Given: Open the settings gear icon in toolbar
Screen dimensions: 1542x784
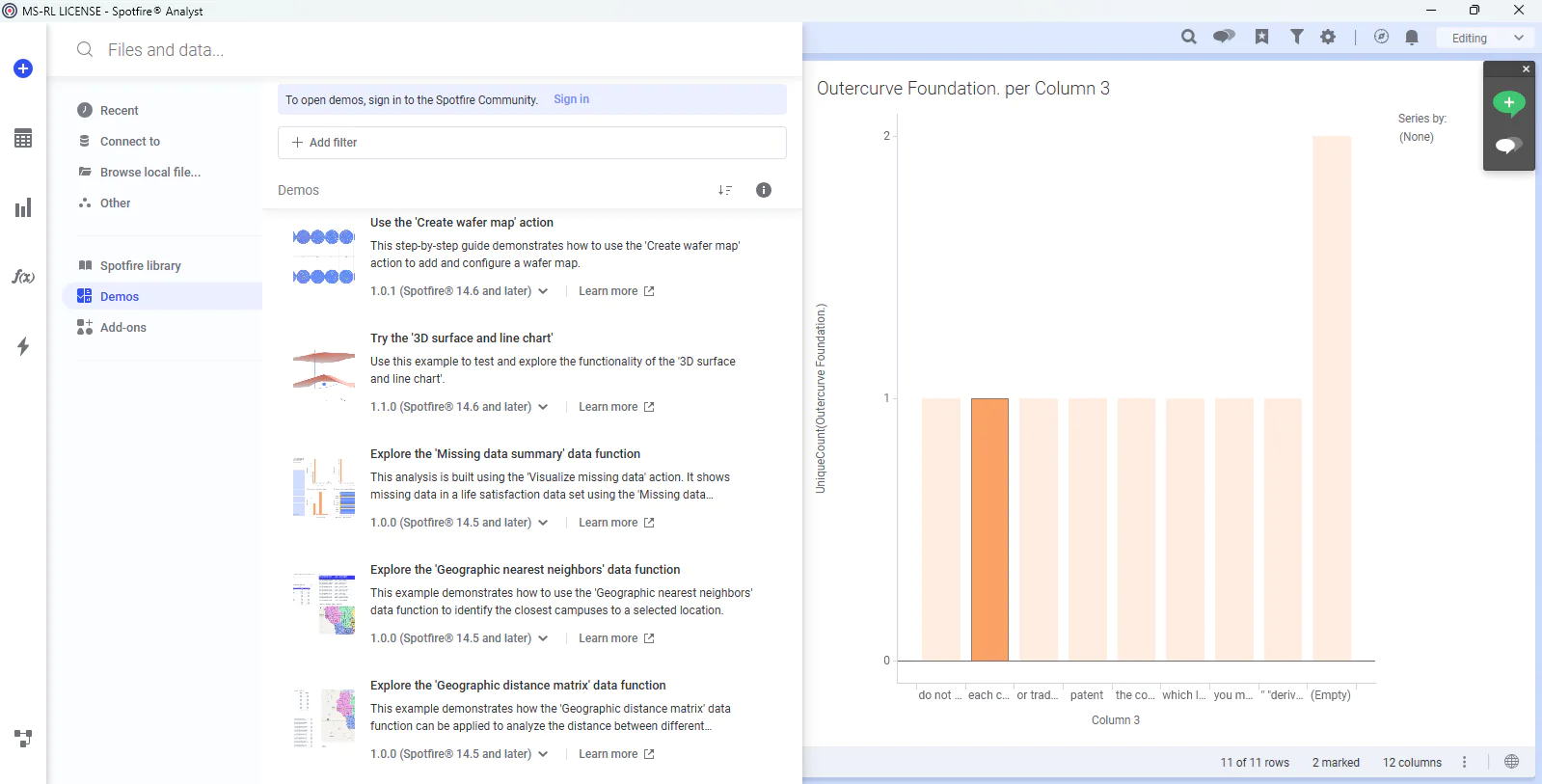Looking at the screenshot, I should pos(1328,37).
